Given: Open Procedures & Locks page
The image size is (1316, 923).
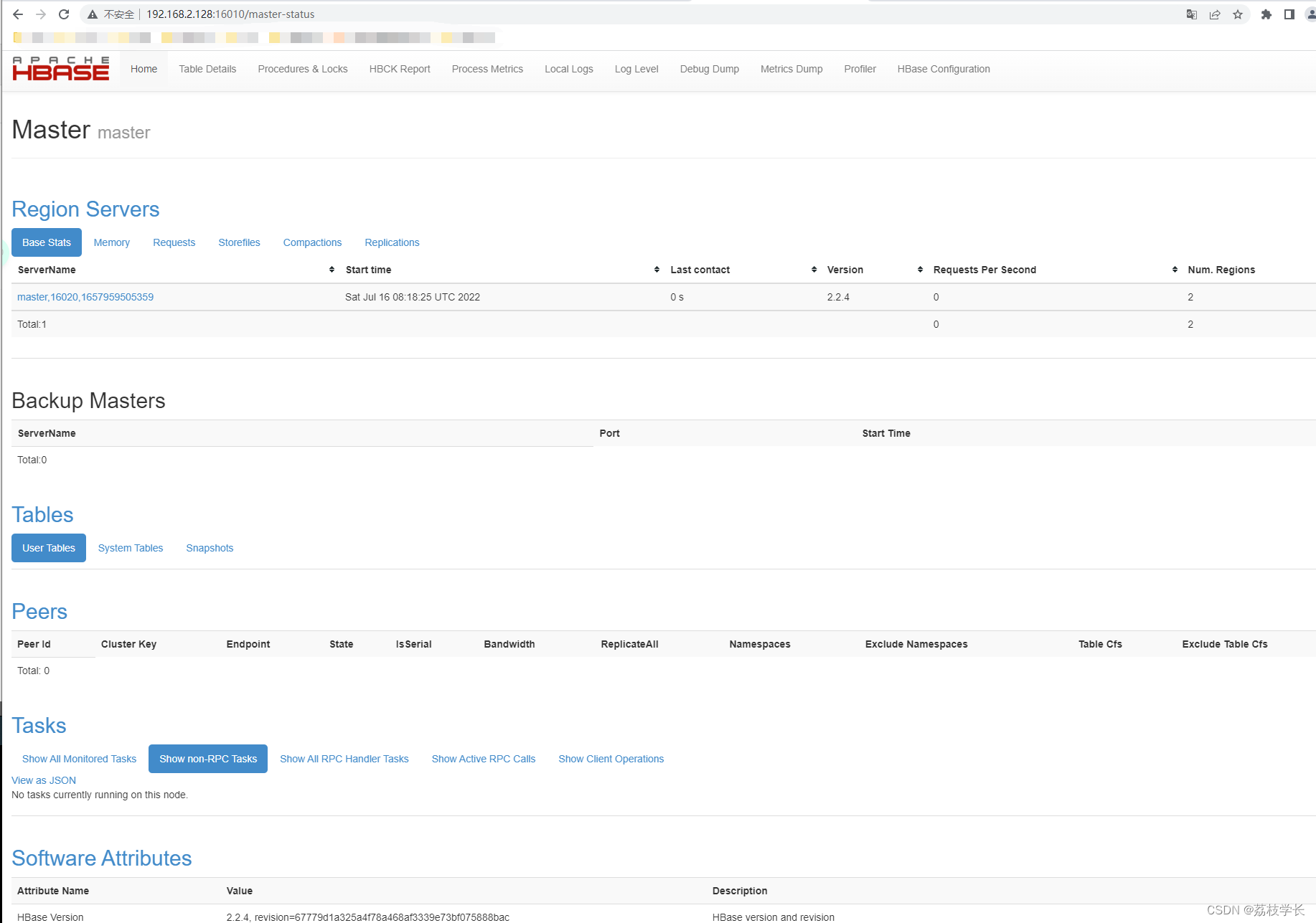Looking at the screenshot, I should 303,69.
